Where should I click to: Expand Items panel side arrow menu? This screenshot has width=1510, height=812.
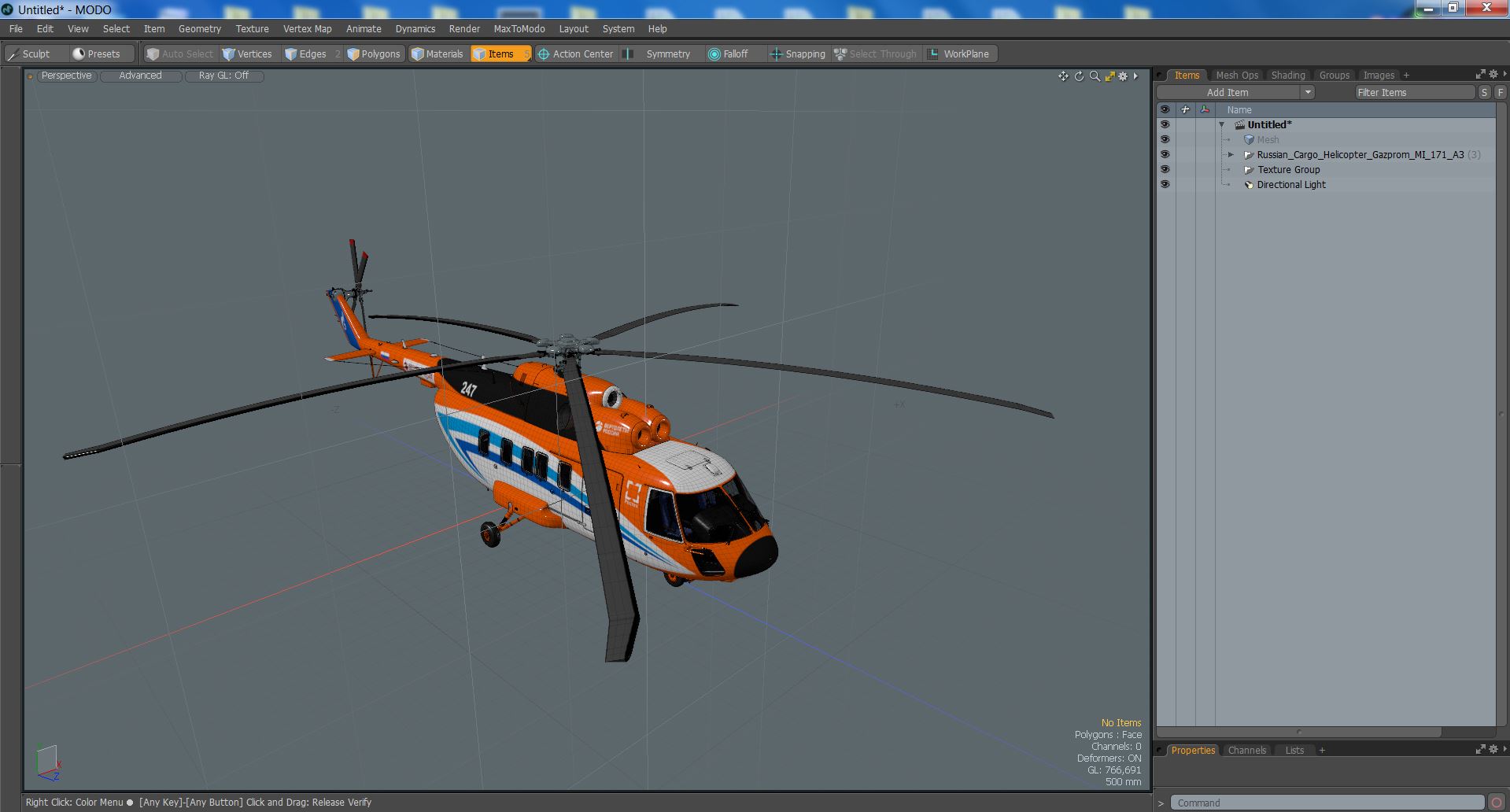click(1504, 75)
